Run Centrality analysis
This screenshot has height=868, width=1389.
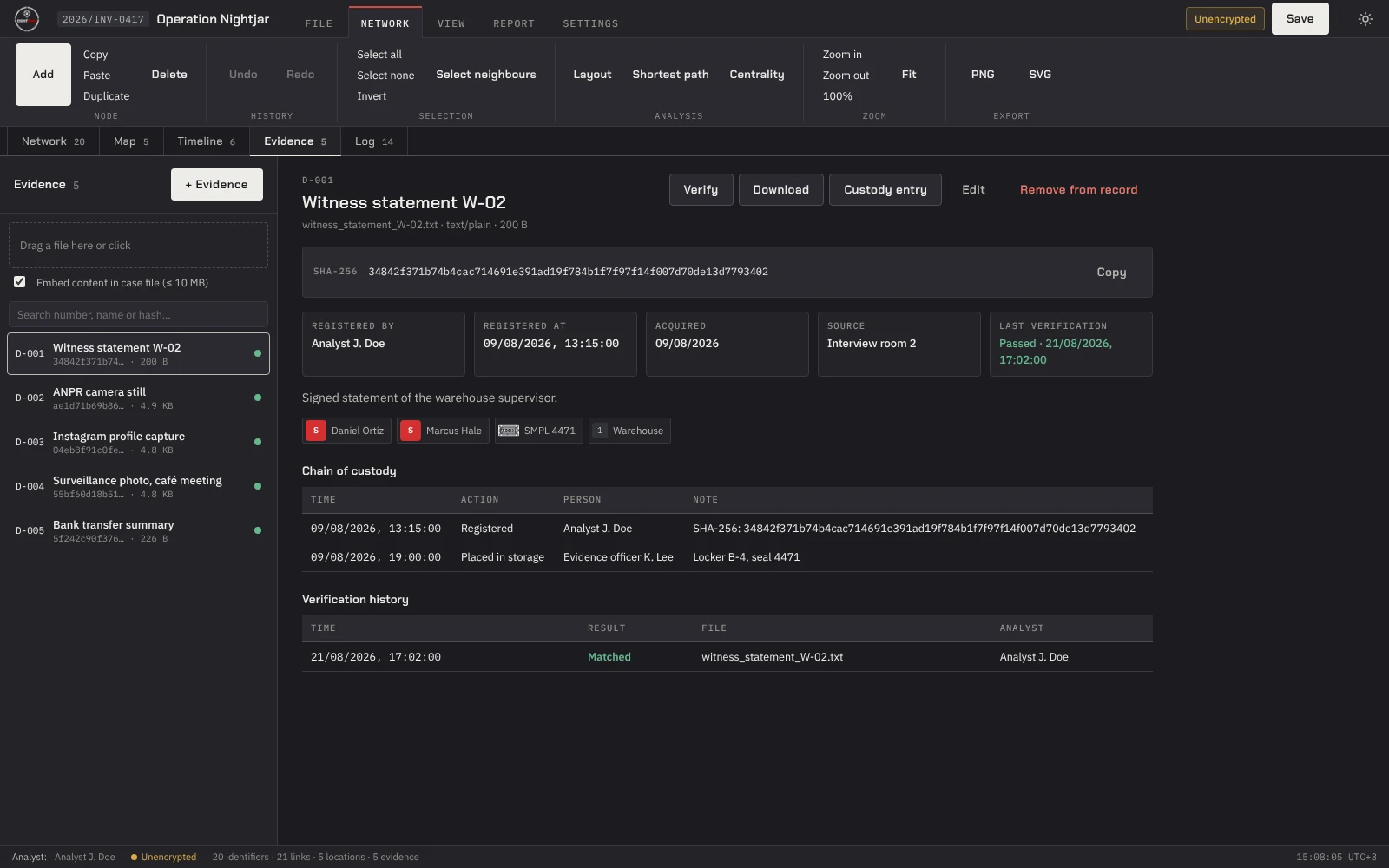tap(757, 75)
